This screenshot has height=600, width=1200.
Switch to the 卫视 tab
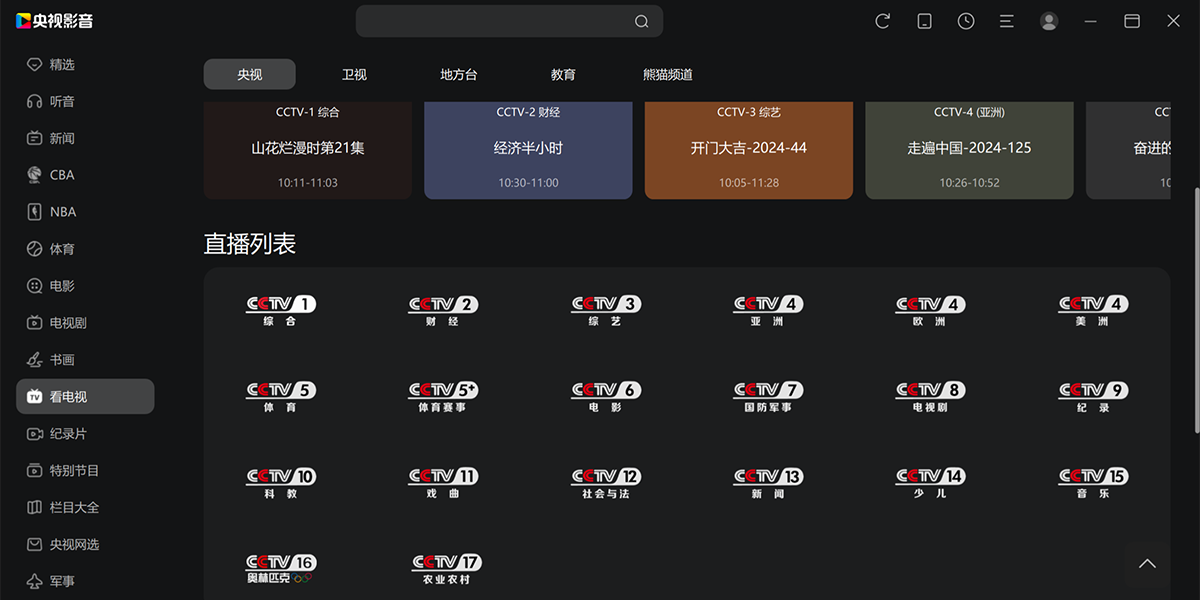coord(354,73)
